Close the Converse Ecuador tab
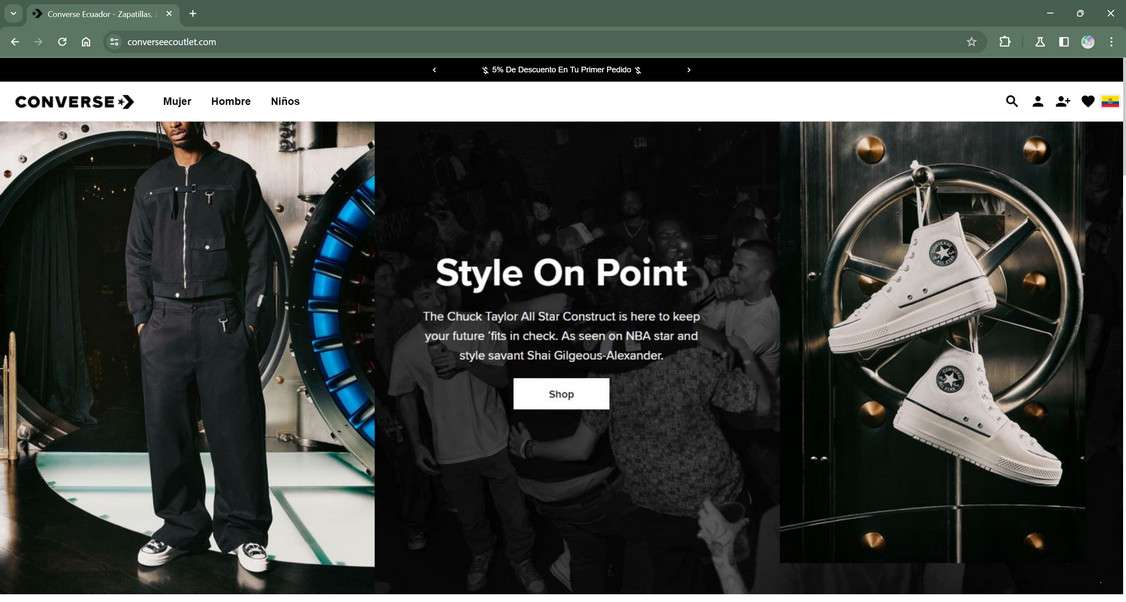The width and height of the screenshot is (1126, 602). click(x=169, y=13)
